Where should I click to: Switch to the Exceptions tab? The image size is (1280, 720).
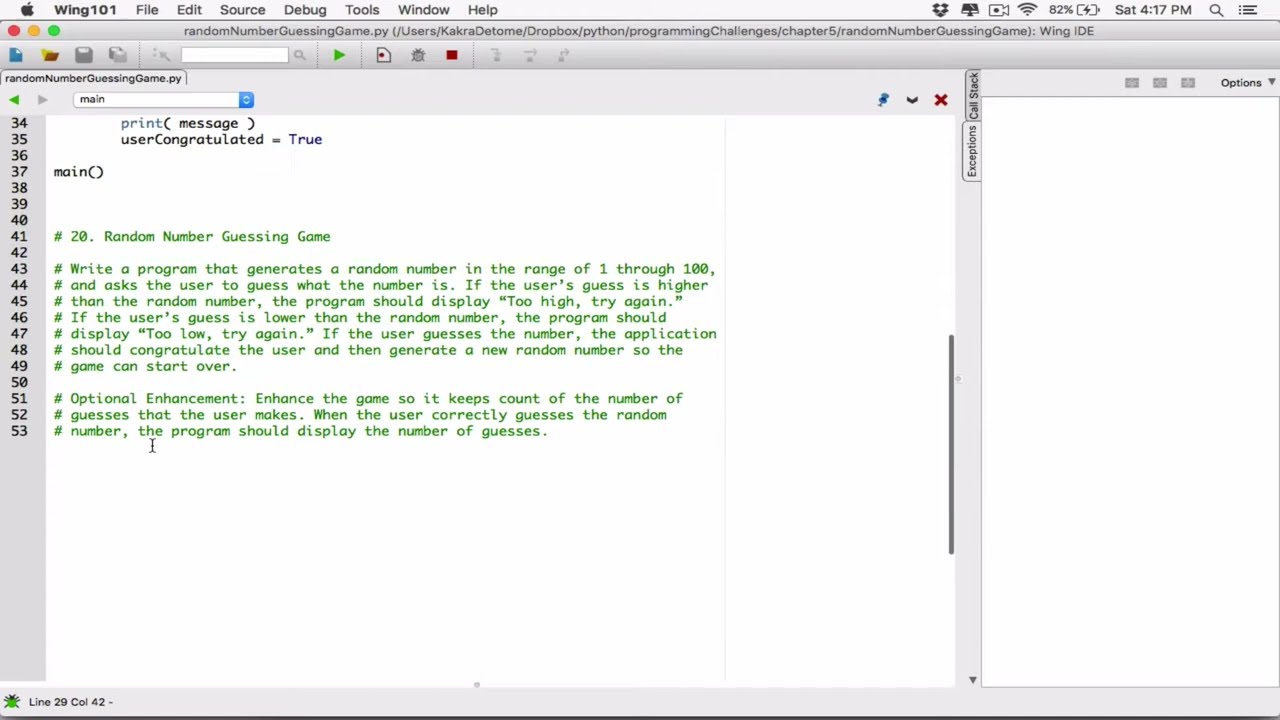click(972, 152)
